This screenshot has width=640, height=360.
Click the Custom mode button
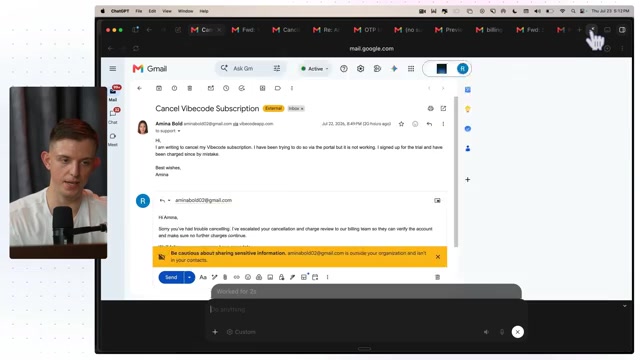pyautogui.click(x=241, y=332)
